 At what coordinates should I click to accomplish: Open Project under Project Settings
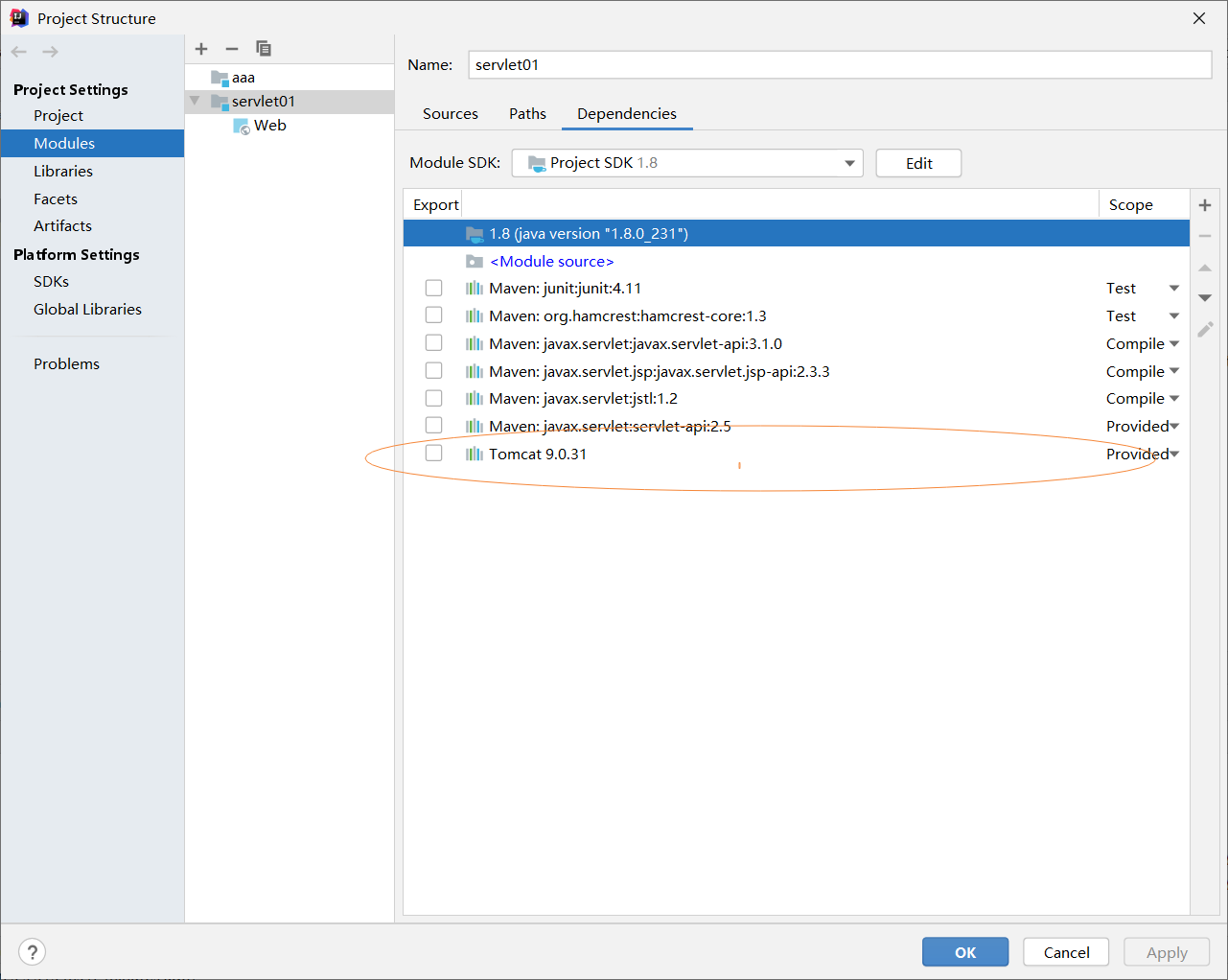58,116
